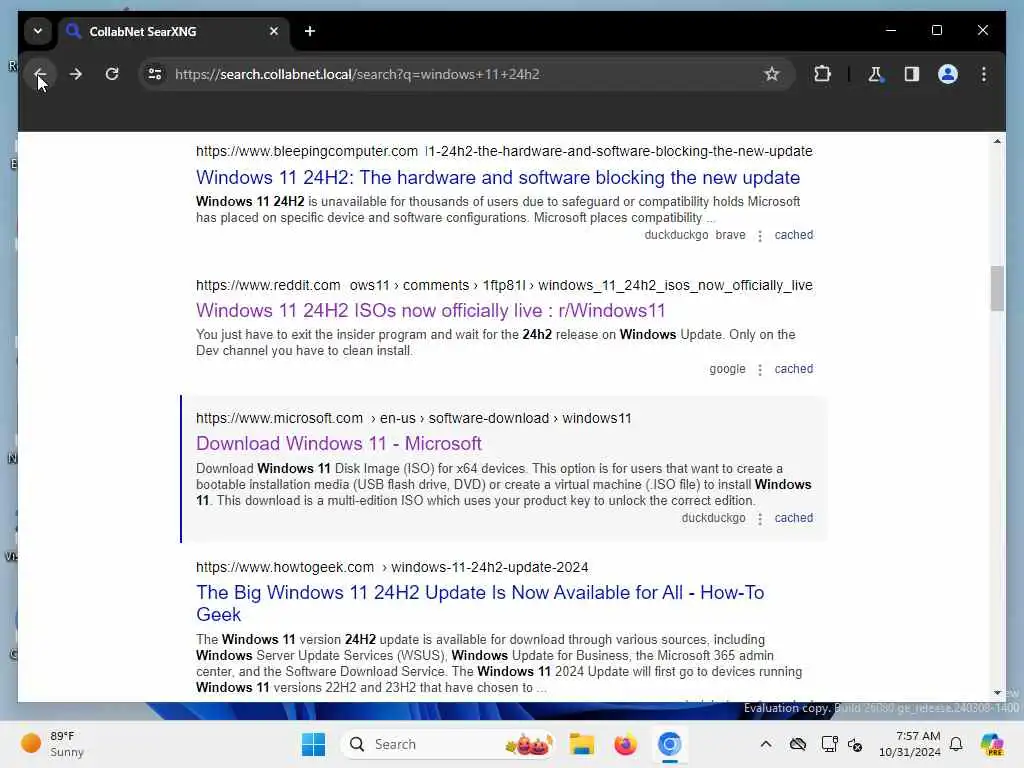Open the Chrome three-dot menu
1024x768 pixels.
click(x=984, y=74)
